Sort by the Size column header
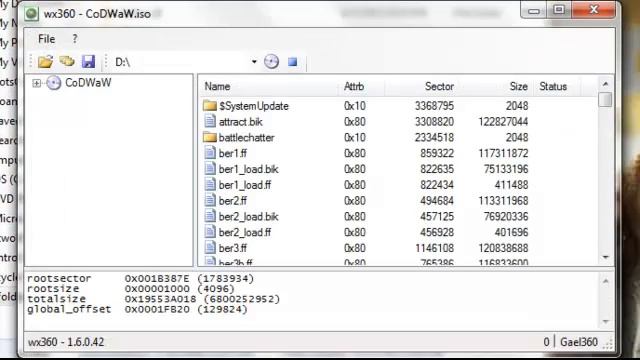Viewport: 640px width, 360px height. tap(518, 87)
